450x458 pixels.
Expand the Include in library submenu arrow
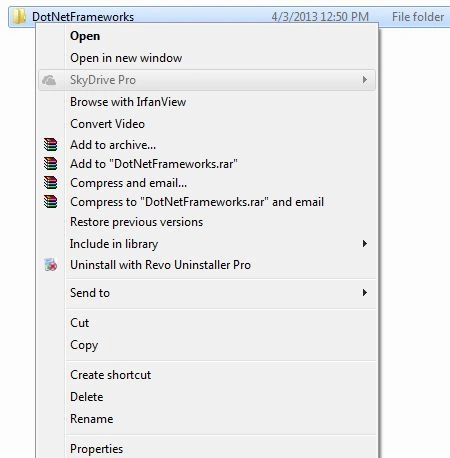point(364,244)
